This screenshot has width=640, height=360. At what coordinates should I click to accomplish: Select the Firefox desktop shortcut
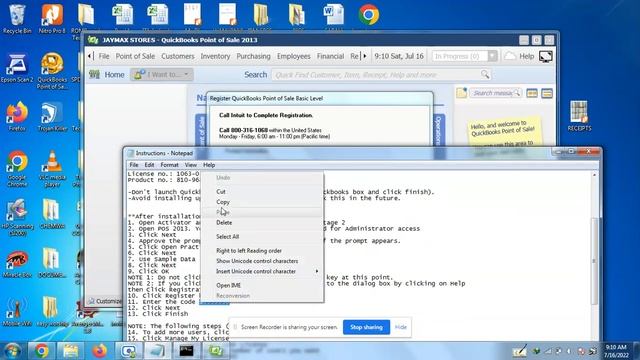[17, 117]
